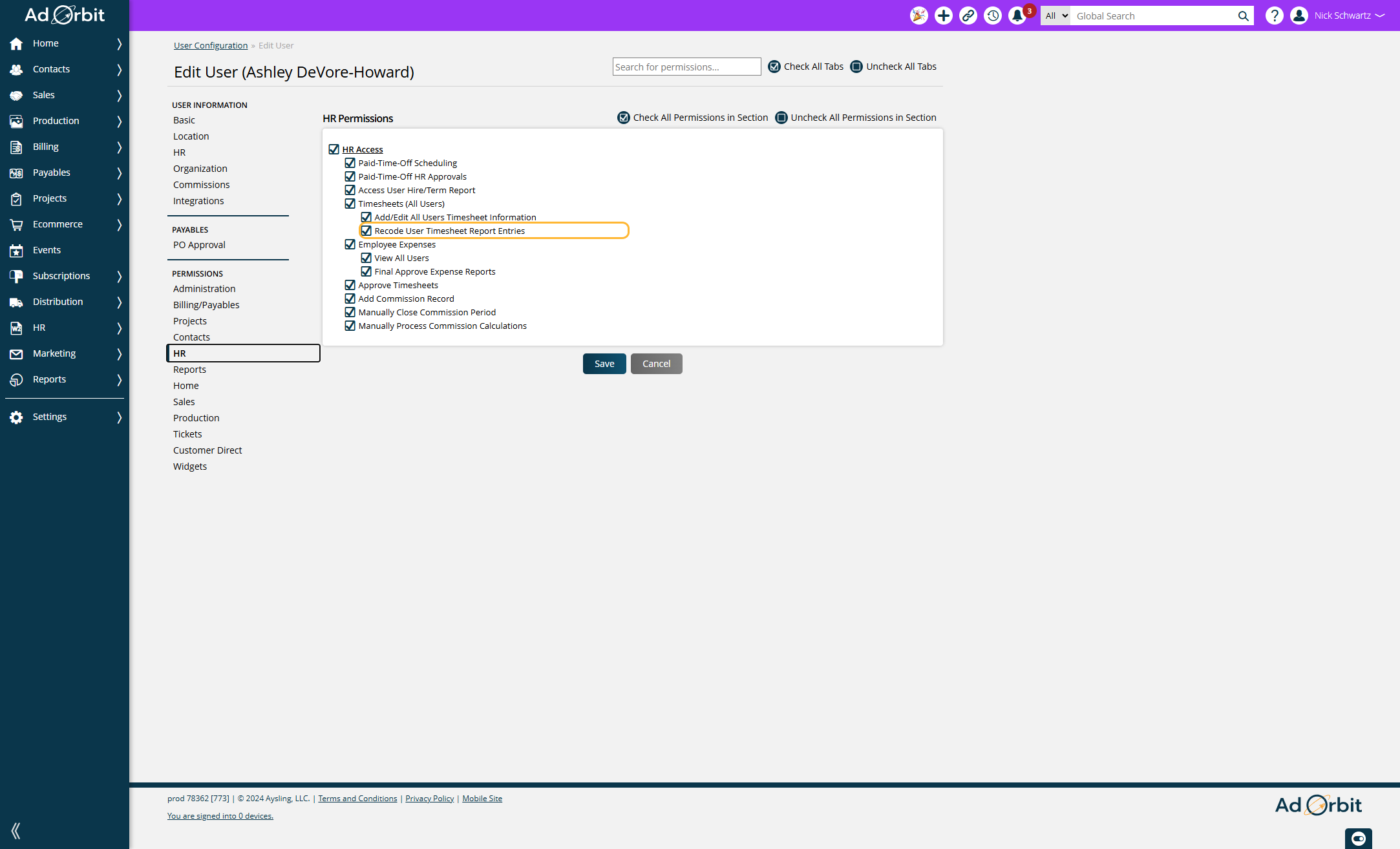Click the HR W2 document icon

[x=16, y=328]
